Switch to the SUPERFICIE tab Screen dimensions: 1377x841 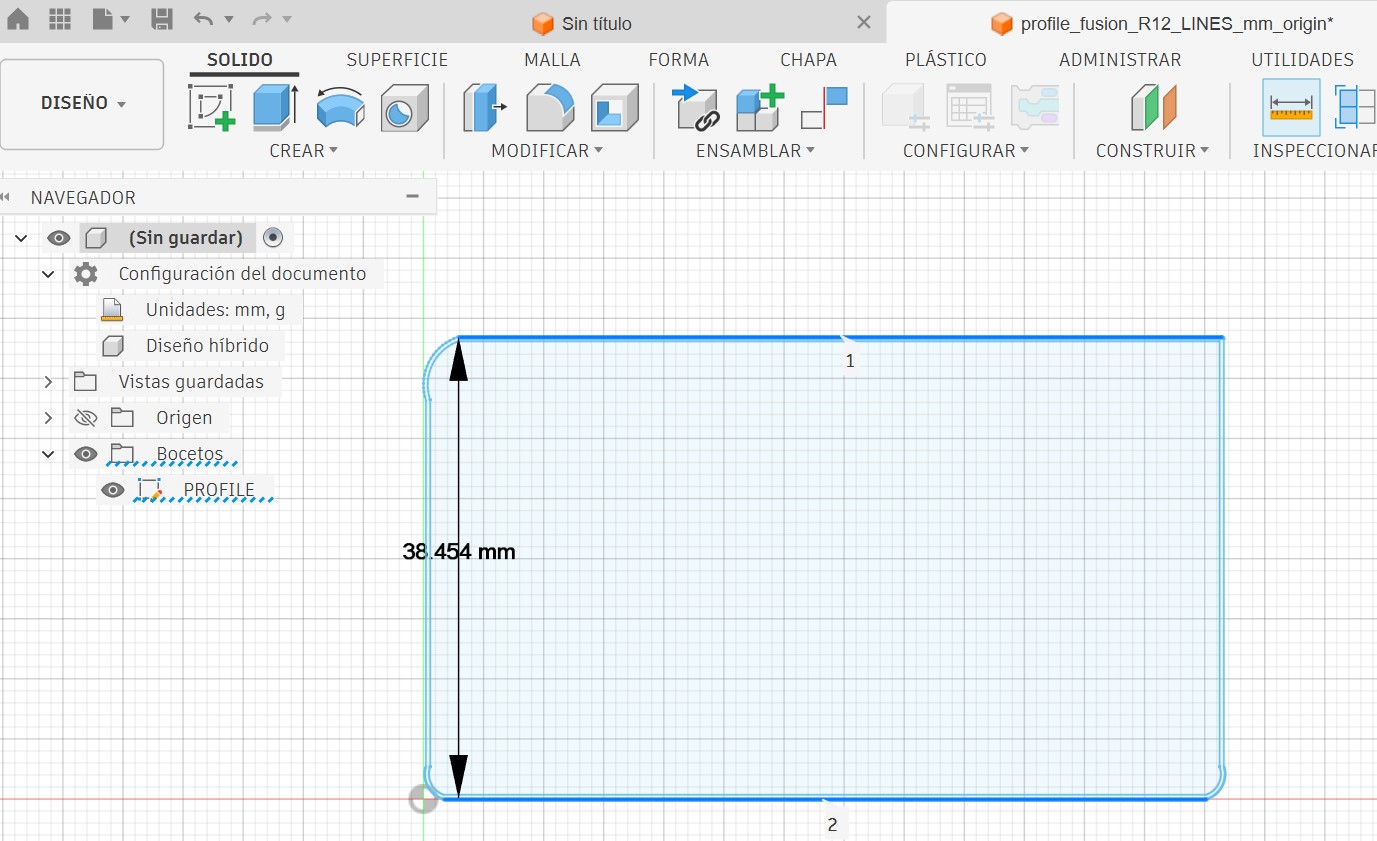tap(397, 60)
